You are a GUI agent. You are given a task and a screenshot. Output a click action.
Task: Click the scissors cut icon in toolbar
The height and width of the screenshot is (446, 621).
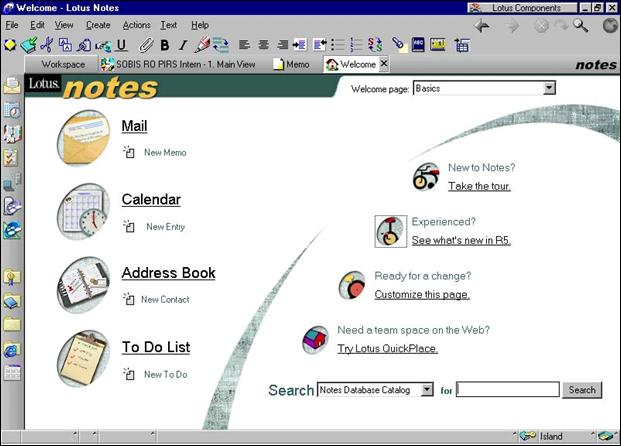[x=46, y=45]
